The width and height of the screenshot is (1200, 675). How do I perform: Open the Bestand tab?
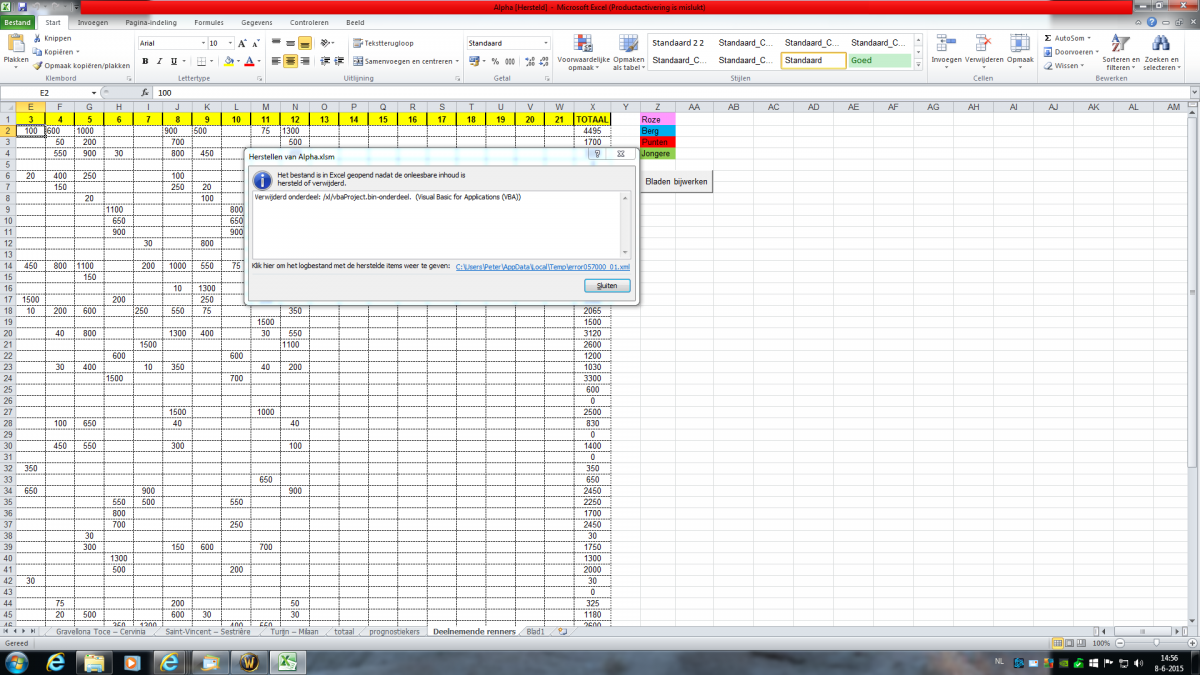[x=18, y=21]
